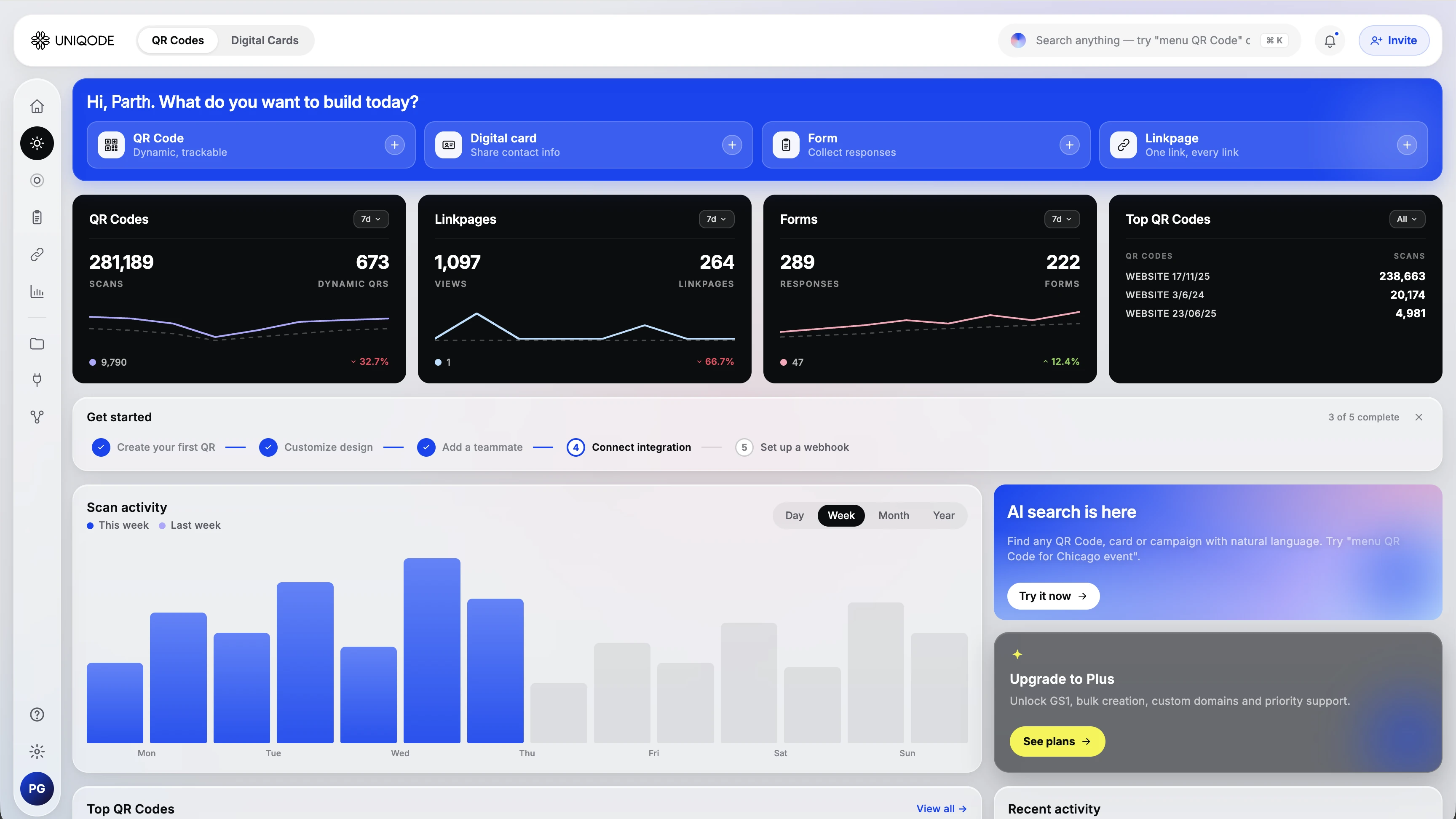Click the This week legend dot
This screenshot has height=819, width=1456.
(90, 526)
